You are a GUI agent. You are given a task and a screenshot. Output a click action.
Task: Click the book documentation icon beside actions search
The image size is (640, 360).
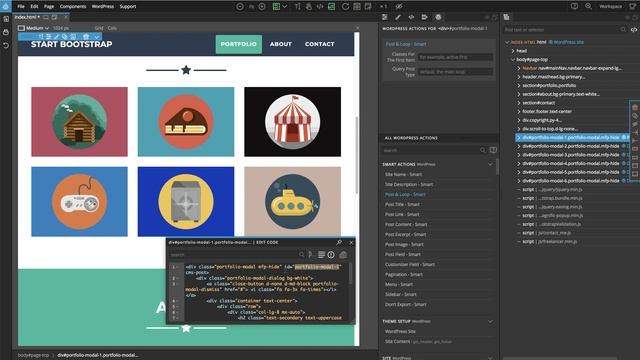(x=493, y=150)
